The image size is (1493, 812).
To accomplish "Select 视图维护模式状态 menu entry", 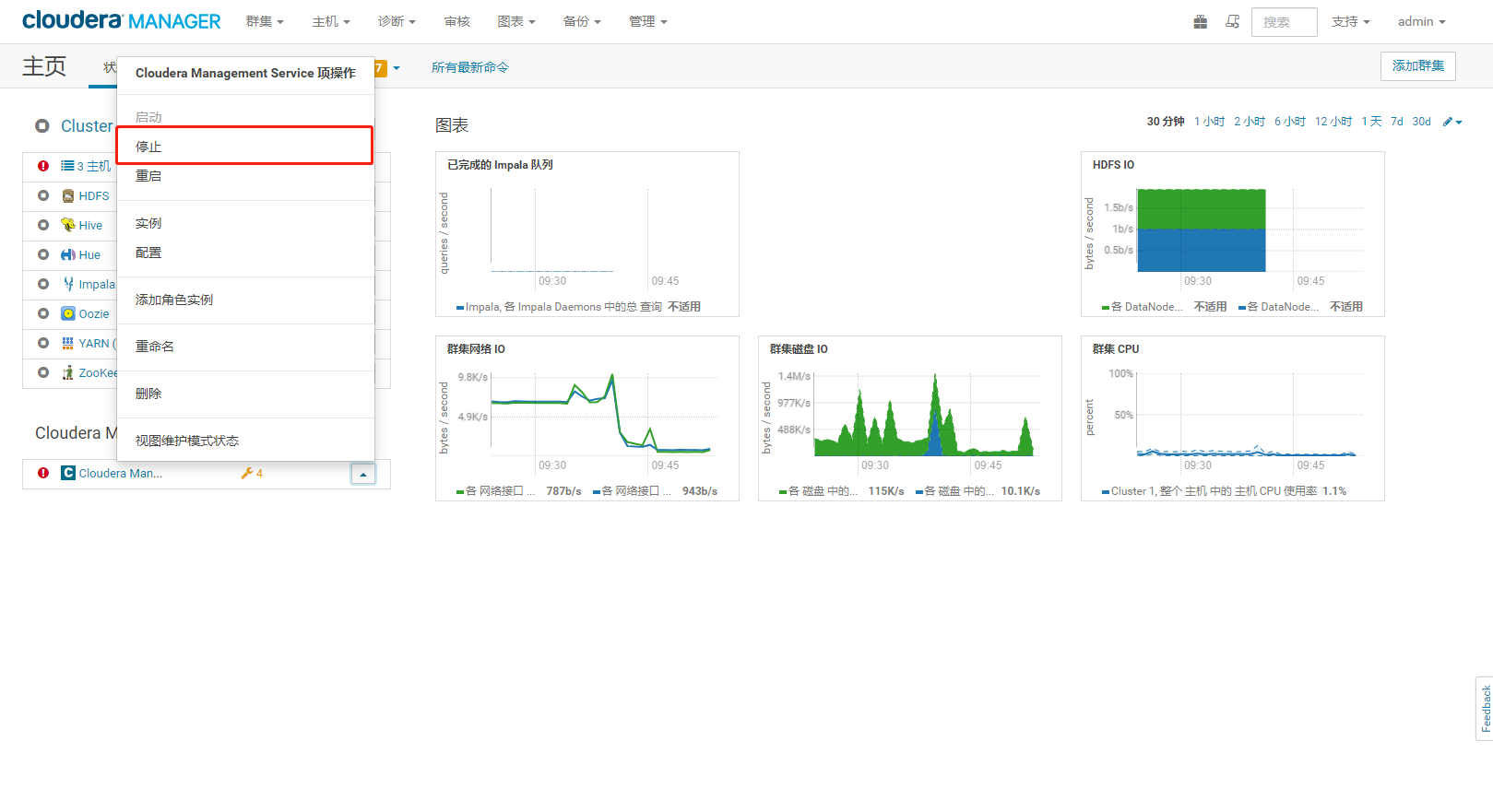I will coord(244,441).
